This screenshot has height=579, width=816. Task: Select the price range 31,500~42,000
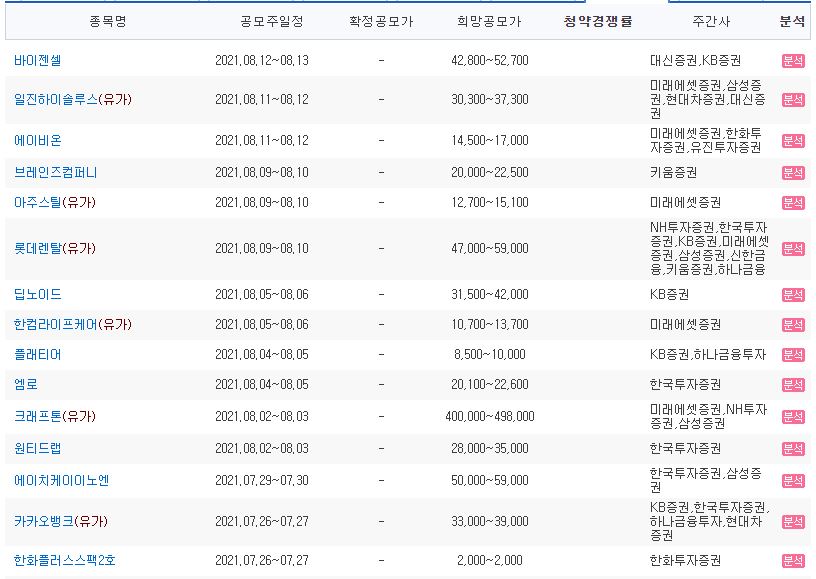(x=490, y=294)
